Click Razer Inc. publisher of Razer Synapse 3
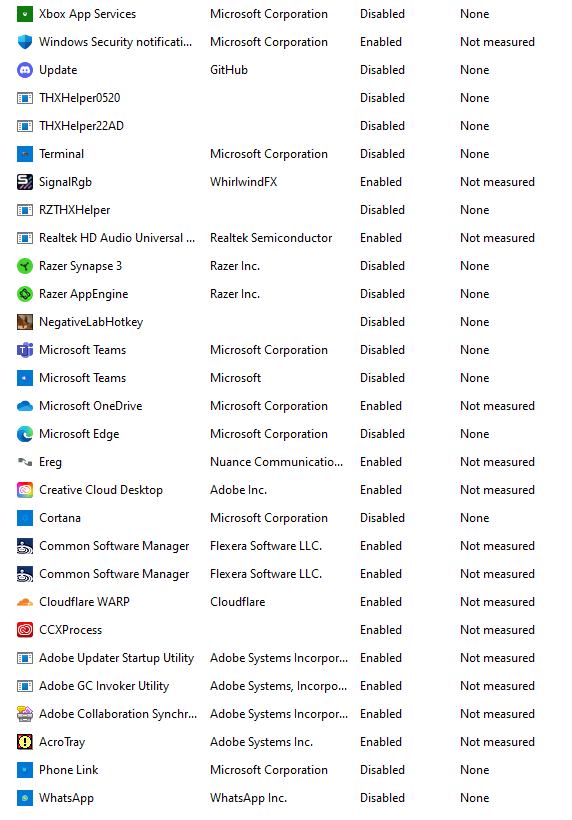The image size is (572, 820). [235, 266]
